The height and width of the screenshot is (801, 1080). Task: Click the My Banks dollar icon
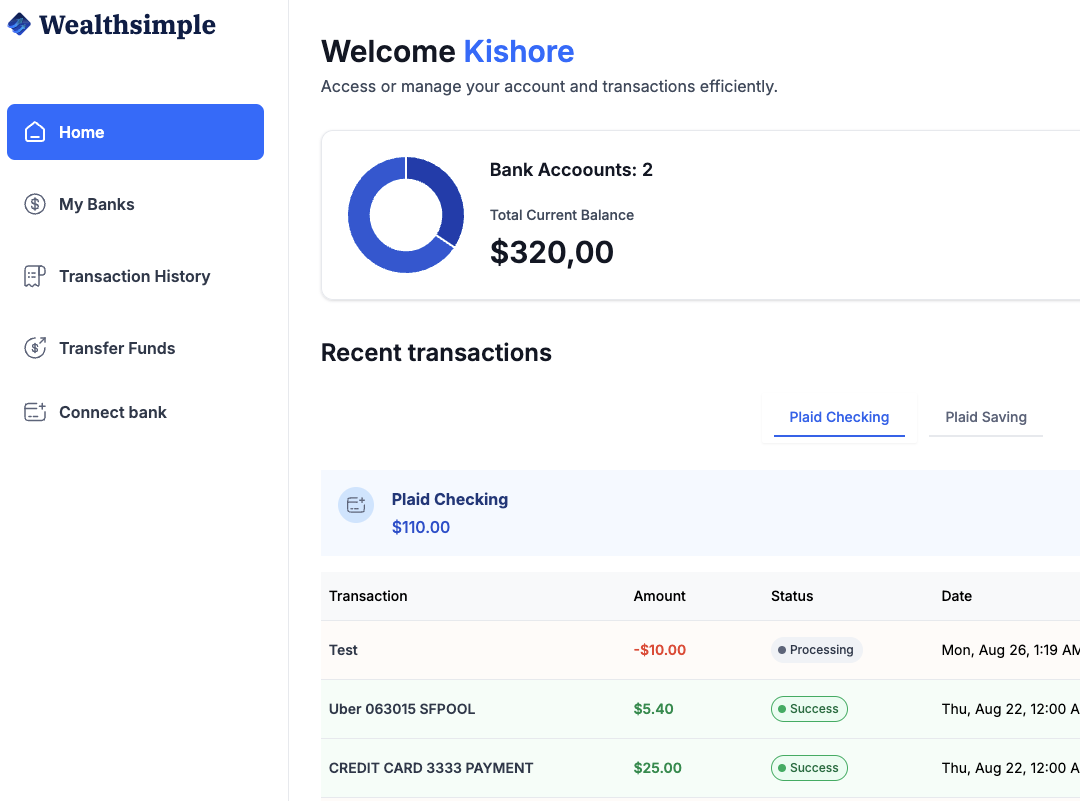35,204
